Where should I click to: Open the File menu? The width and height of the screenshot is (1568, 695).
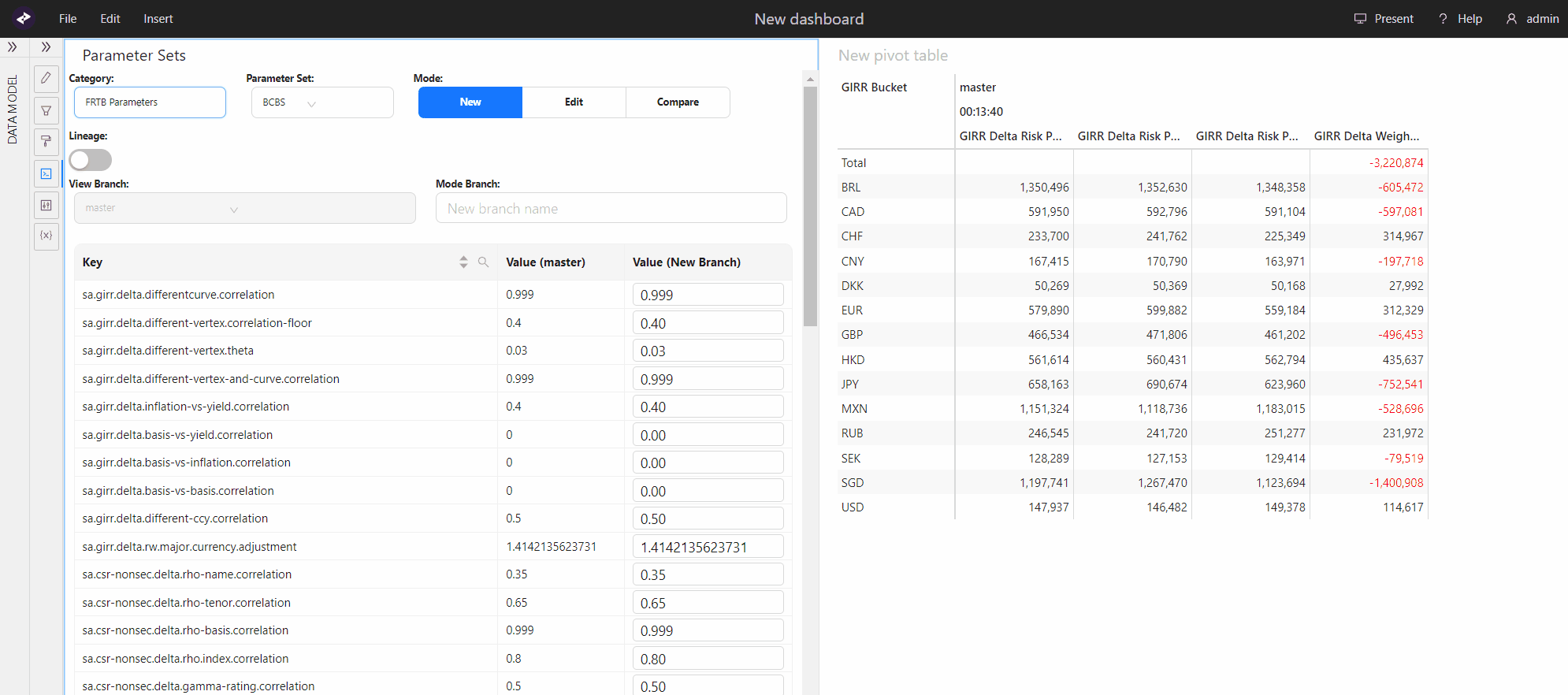(68, 18)
